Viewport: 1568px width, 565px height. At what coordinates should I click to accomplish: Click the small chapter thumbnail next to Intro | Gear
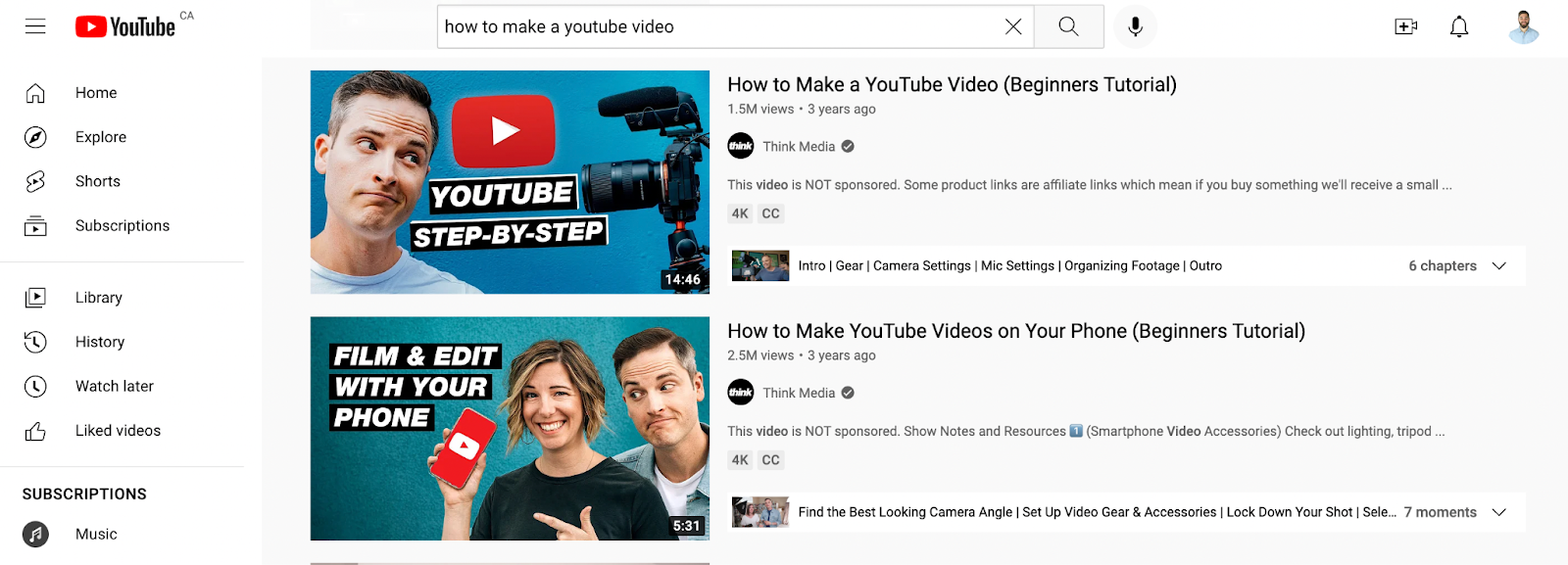click(x=760, y=266)
